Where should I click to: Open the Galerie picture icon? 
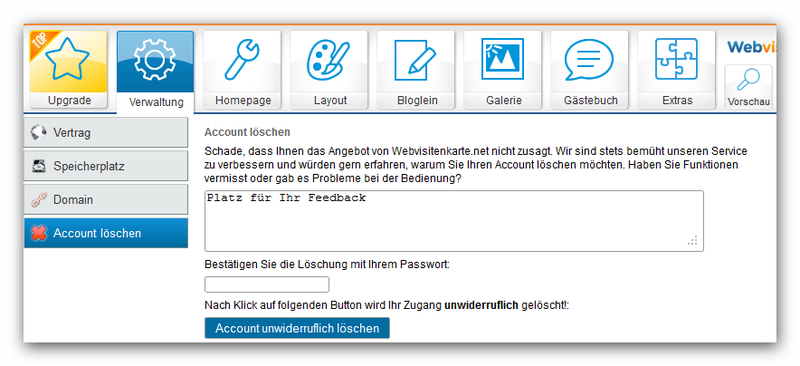tap(502, 59)
